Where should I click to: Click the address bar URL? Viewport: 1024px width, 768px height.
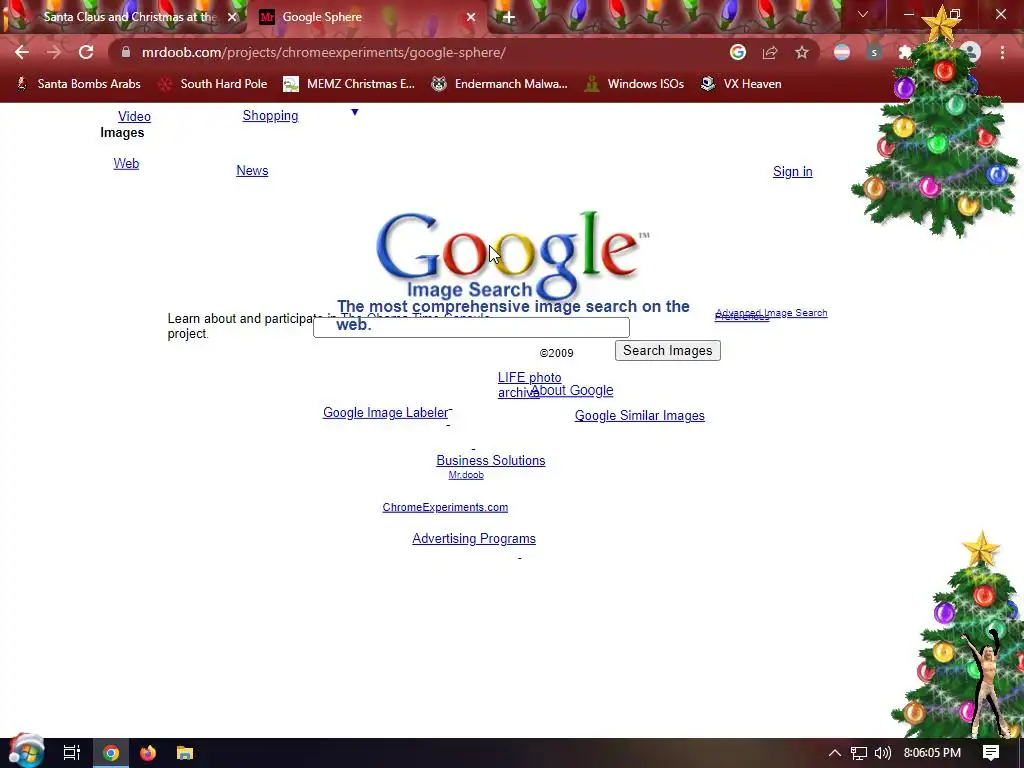tap(323, 52)
